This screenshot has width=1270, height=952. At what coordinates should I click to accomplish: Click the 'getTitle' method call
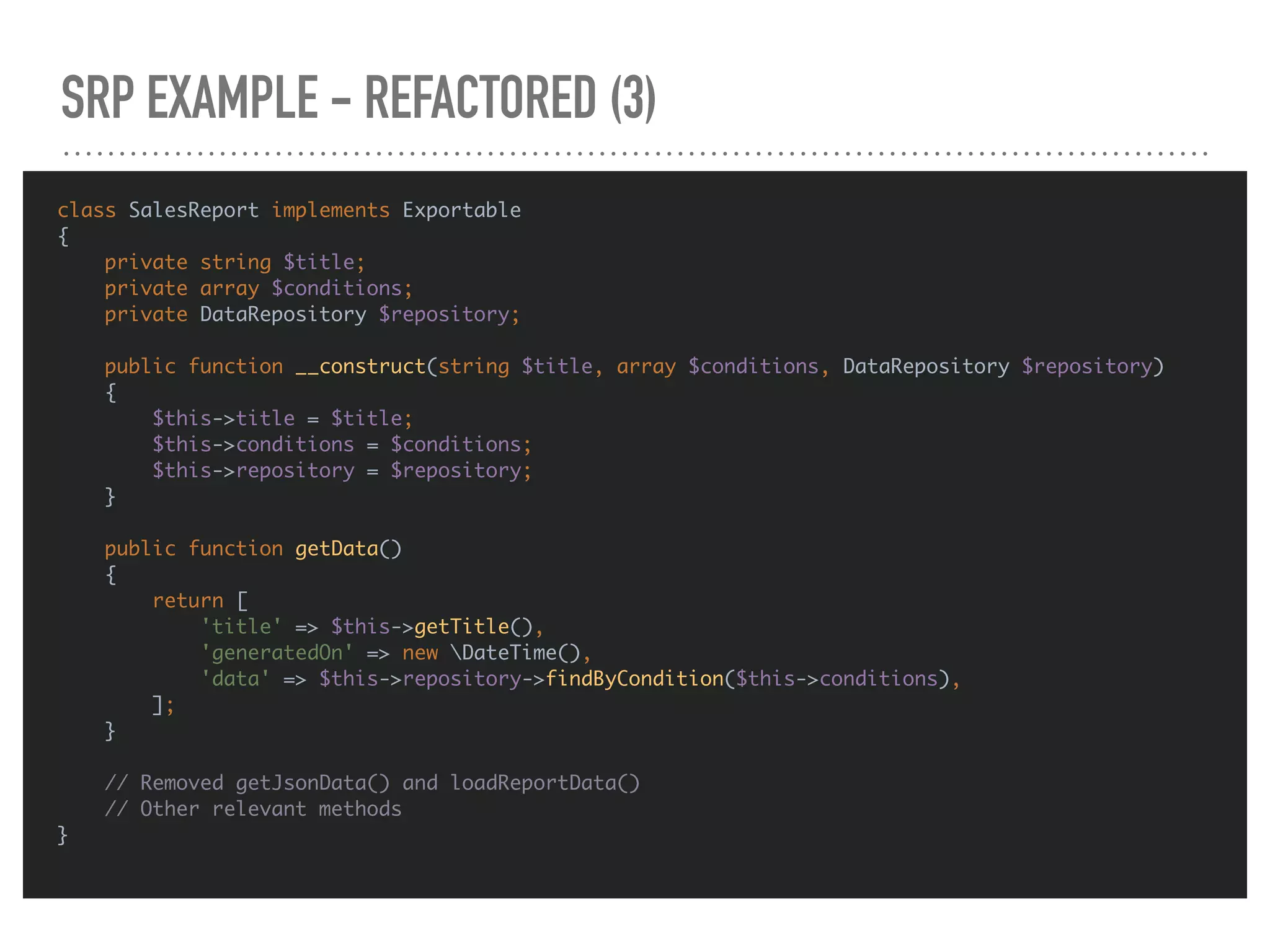[x=462, y=627]
